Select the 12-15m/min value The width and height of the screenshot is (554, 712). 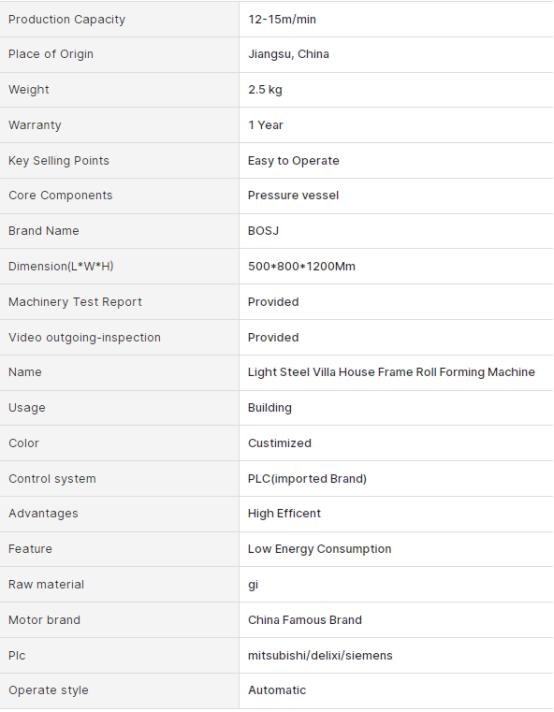[x=282, y=20]
